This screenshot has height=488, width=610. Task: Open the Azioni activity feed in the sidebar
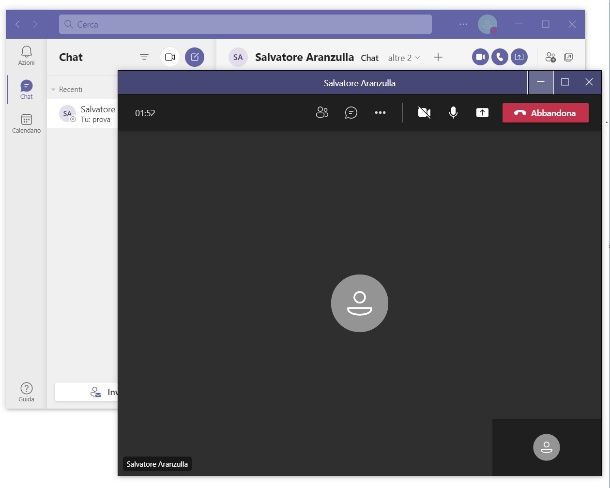(26, 56)
